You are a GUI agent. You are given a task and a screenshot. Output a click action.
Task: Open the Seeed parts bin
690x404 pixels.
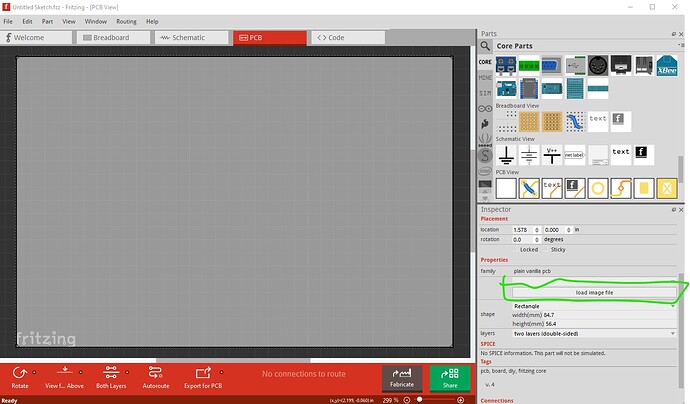coord(485,140)
